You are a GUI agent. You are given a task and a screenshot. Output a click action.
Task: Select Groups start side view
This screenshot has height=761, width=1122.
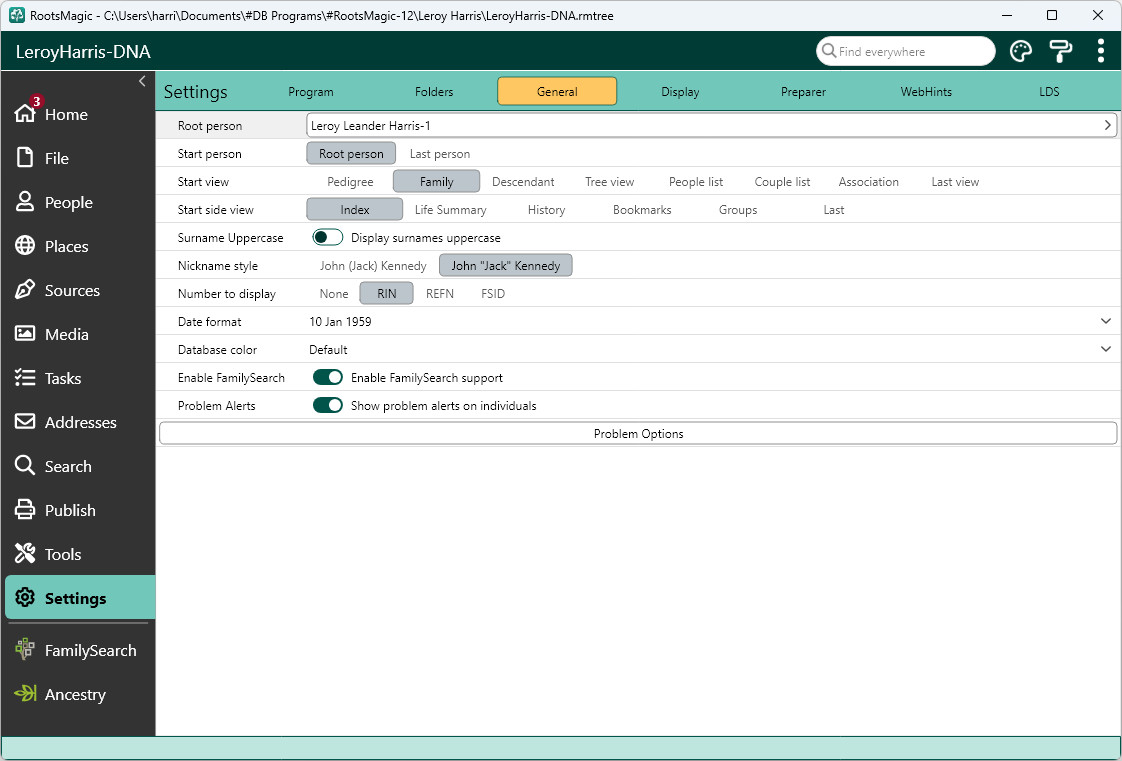point(738,210)
